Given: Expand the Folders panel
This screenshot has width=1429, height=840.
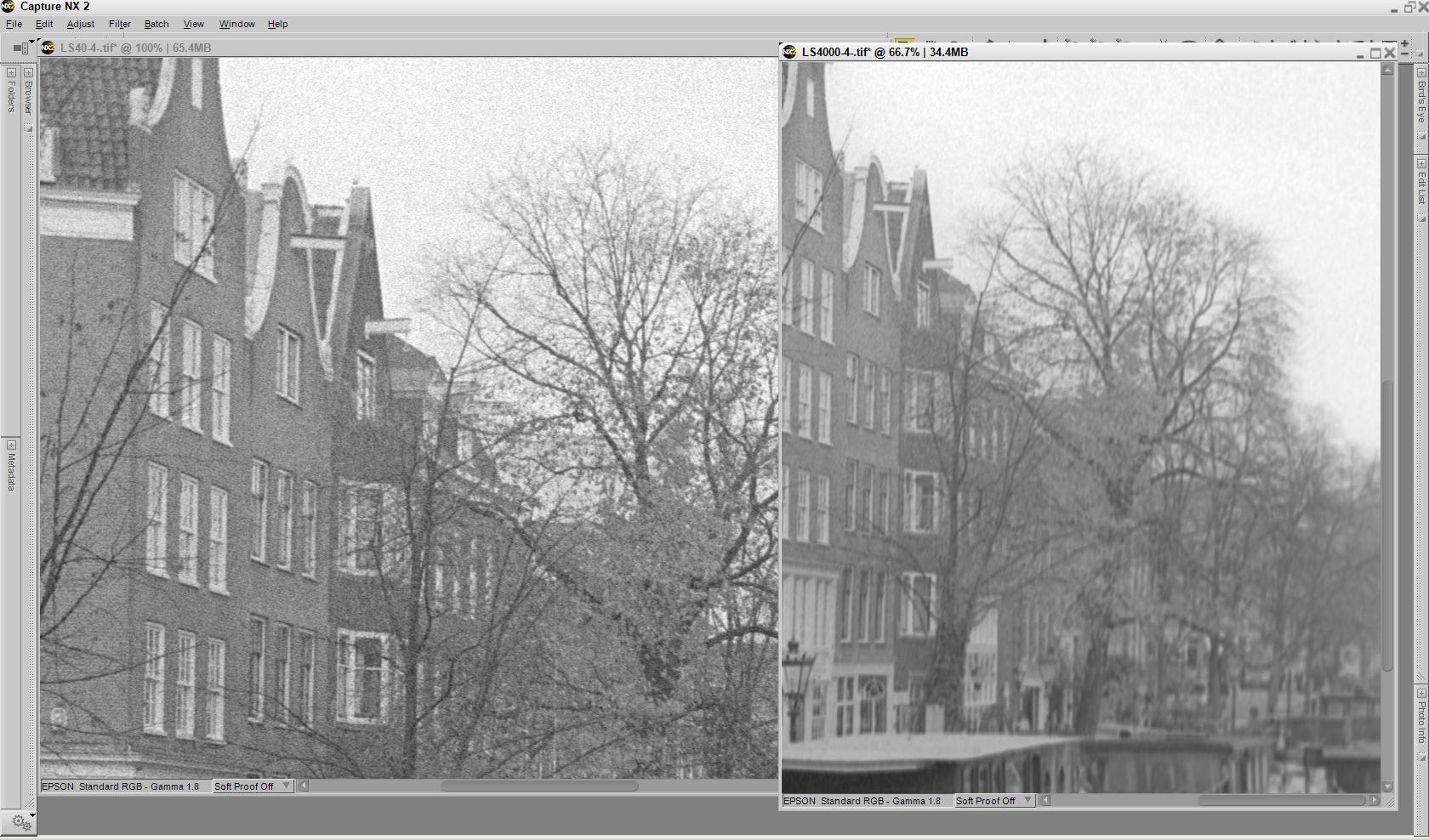Looking at the screenshot, I should pos(11,73).
